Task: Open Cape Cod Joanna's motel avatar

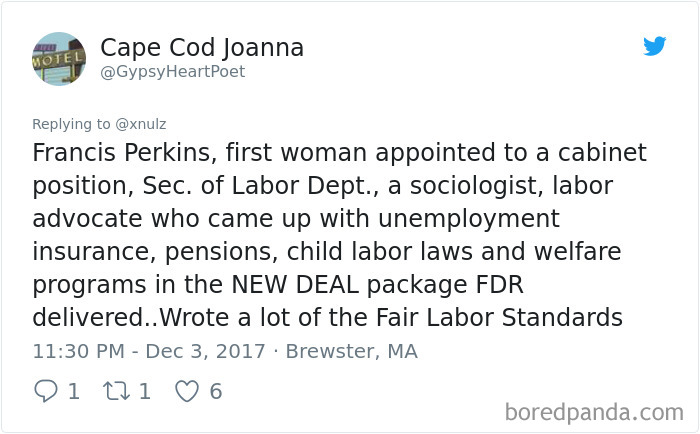Action: click(x=59, y=58)
